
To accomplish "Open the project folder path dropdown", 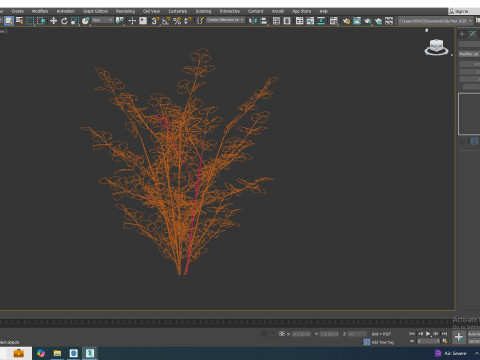I will click(436, 21).
